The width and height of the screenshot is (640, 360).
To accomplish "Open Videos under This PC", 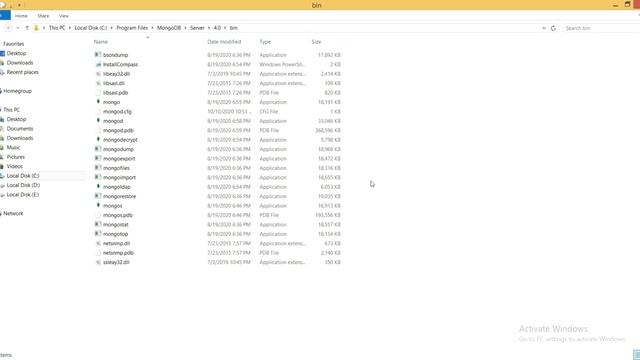I will (x=15, y=167).
